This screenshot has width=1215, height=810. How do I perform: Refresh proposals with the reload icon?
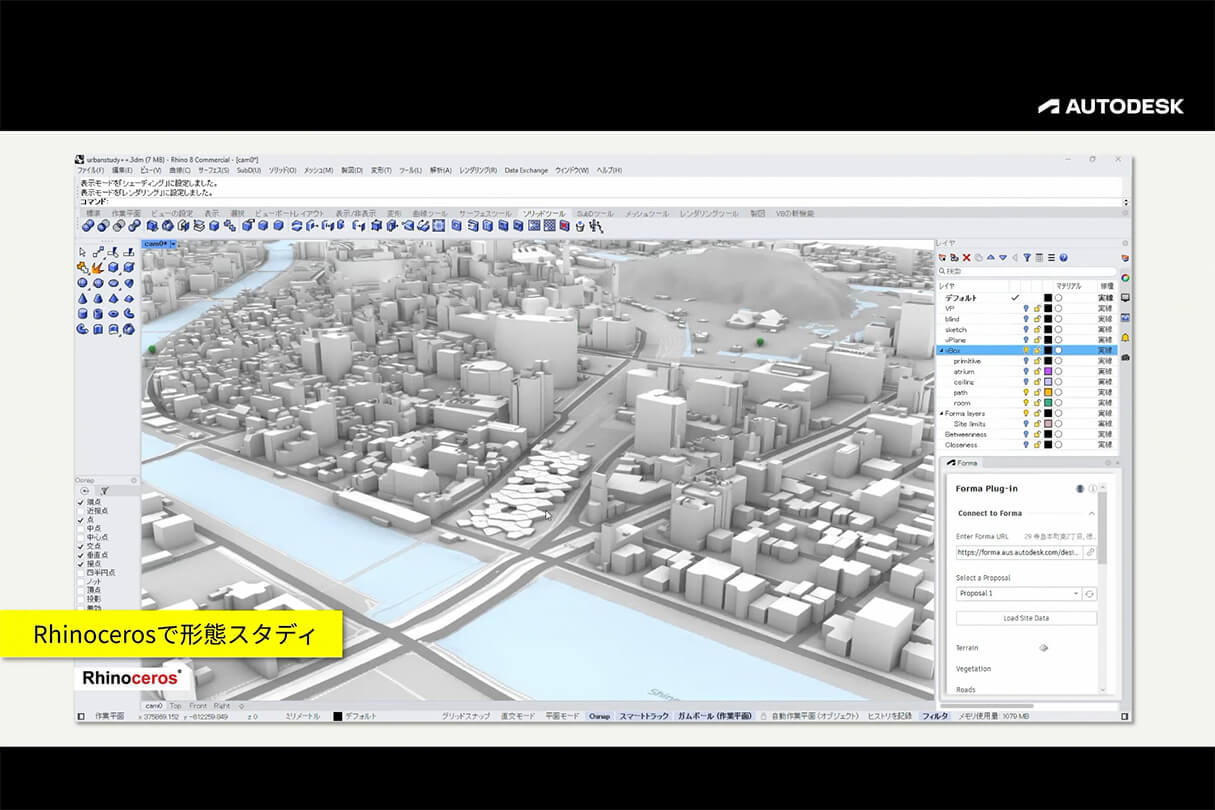(1090, 594)
